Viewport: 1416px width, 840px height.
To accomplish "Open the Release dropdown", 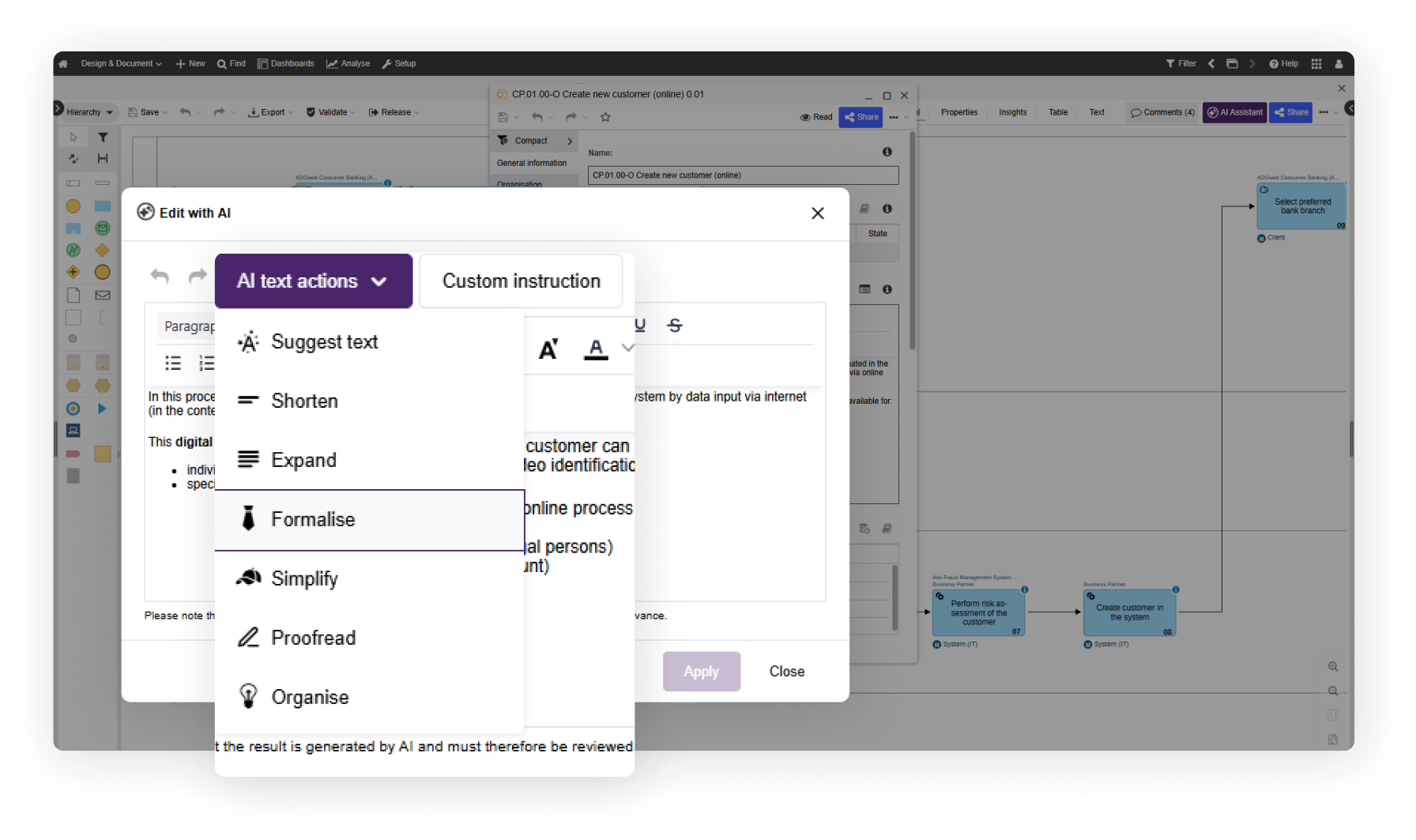I will click(x=394, y=112).
